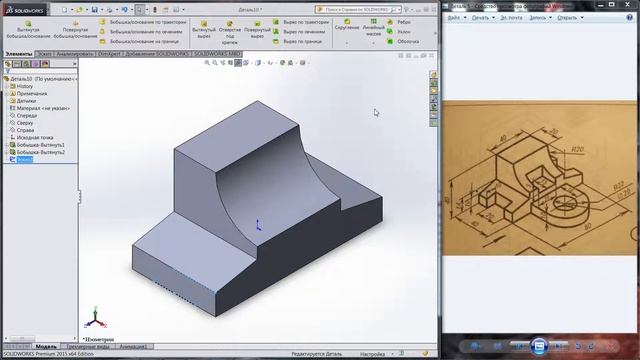Select the Деталь10 root tree item

pos(39,79)
